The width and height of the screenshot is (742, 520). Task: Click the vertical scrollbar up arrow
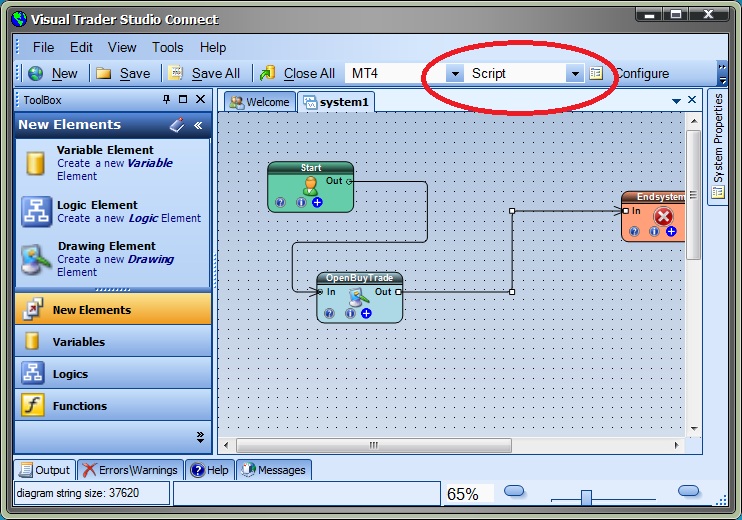(x=694, y=122)
